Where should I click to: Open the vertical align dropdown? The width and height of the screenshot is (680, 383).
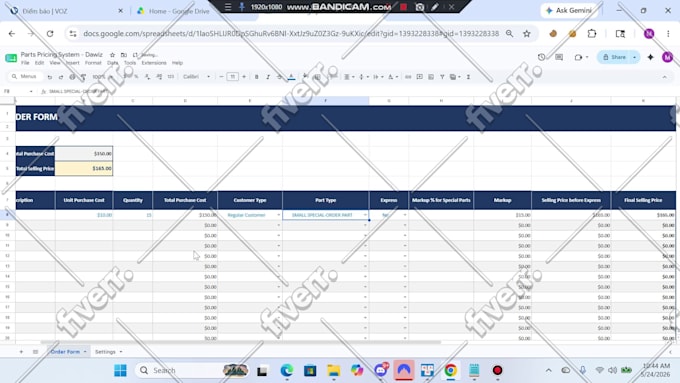click(363, 77)
